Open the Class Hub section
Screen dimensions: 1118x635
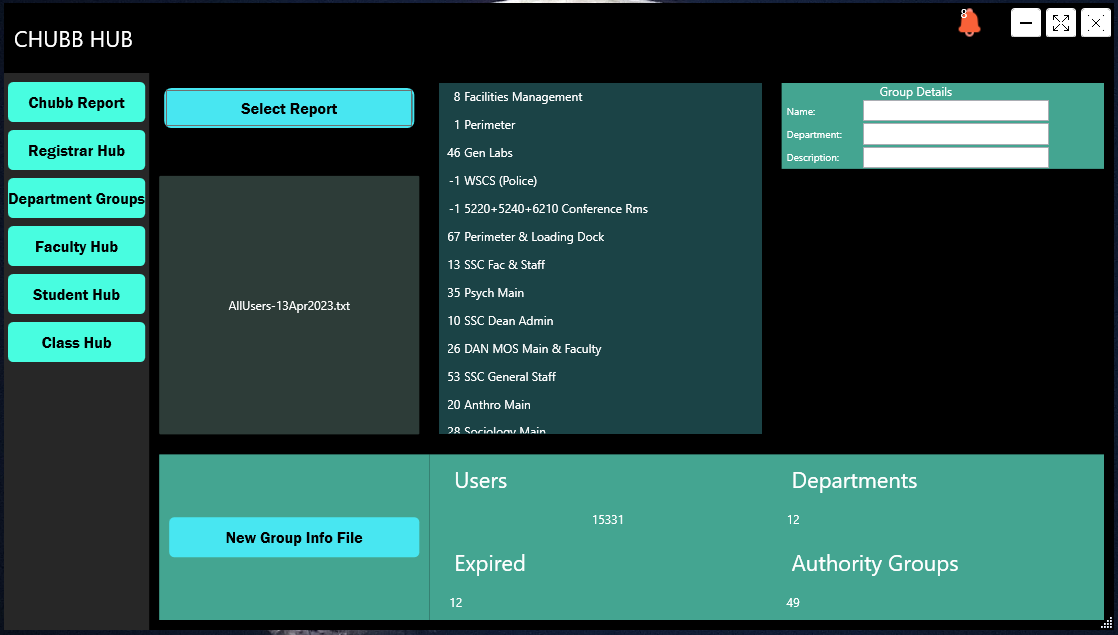(77, 343)
